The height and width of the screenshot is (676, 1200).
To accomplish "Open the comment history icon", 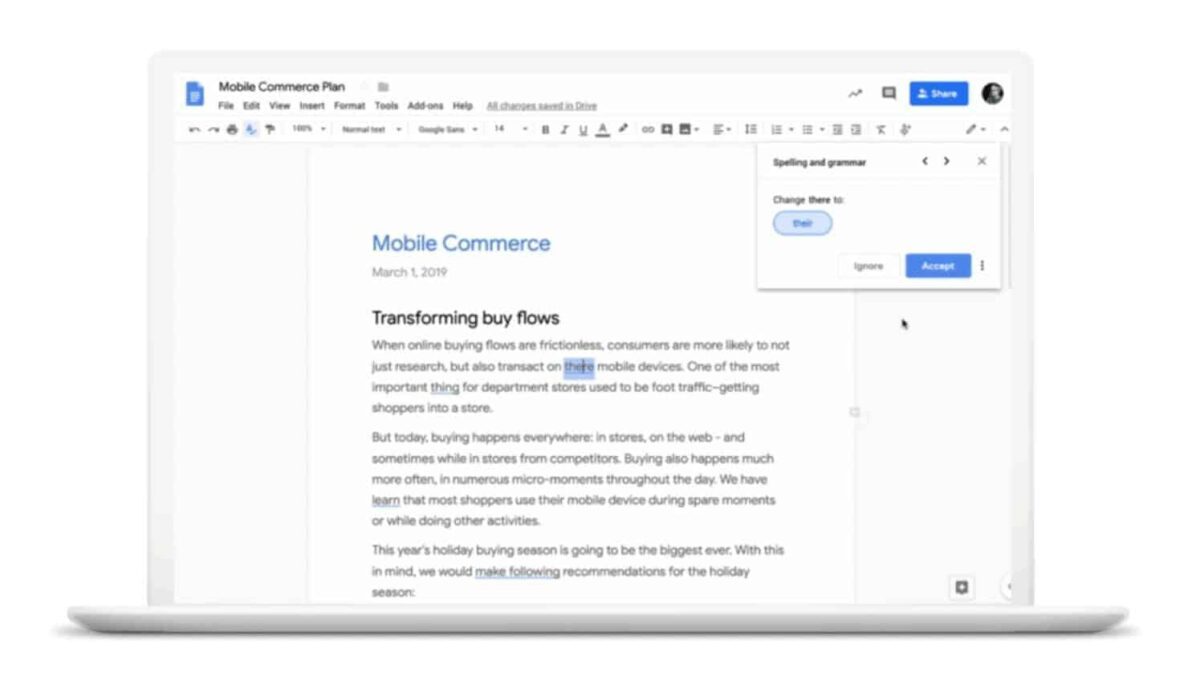I will (888, 93).
